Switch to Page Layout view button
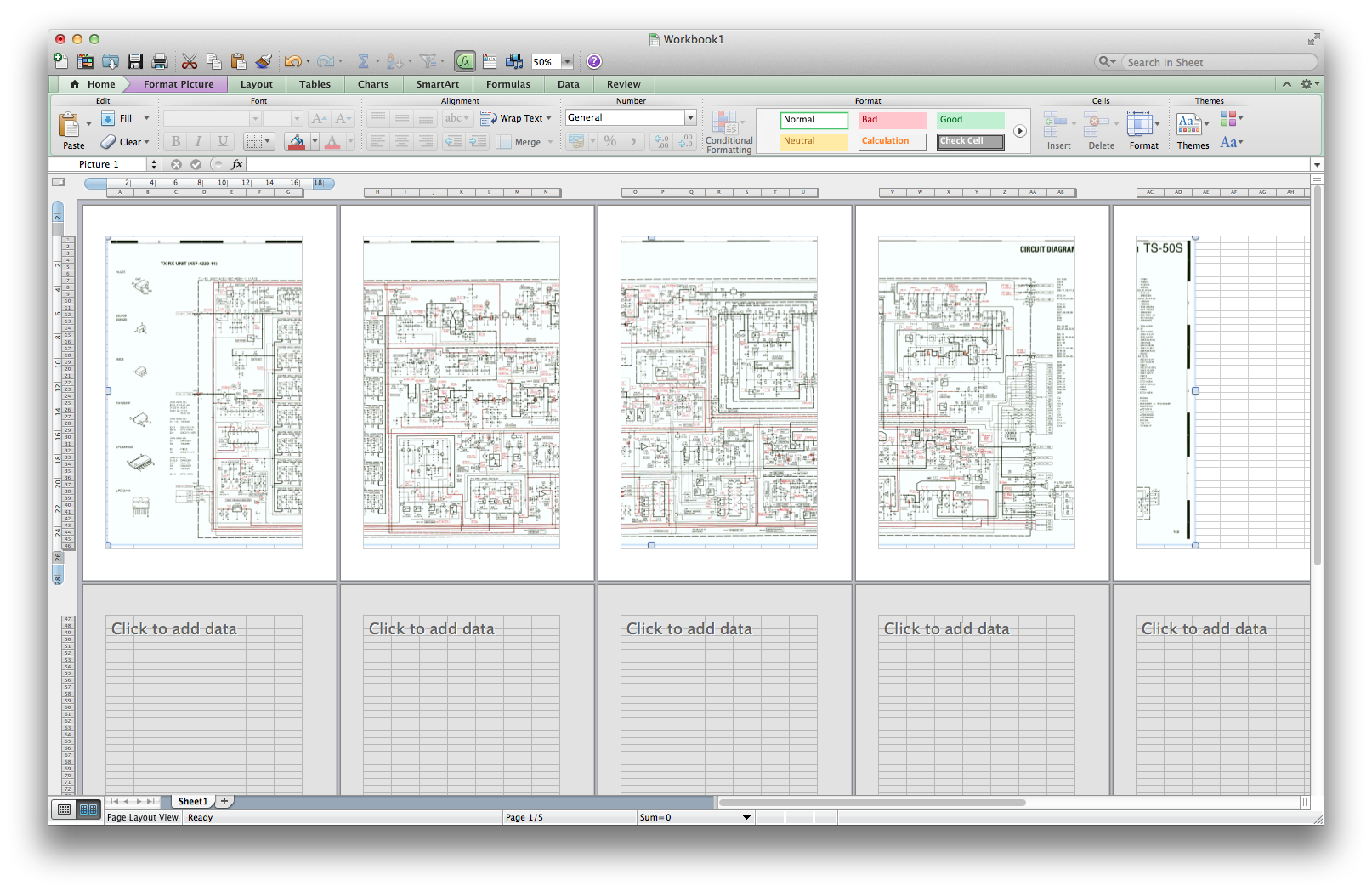 [88, 810]
